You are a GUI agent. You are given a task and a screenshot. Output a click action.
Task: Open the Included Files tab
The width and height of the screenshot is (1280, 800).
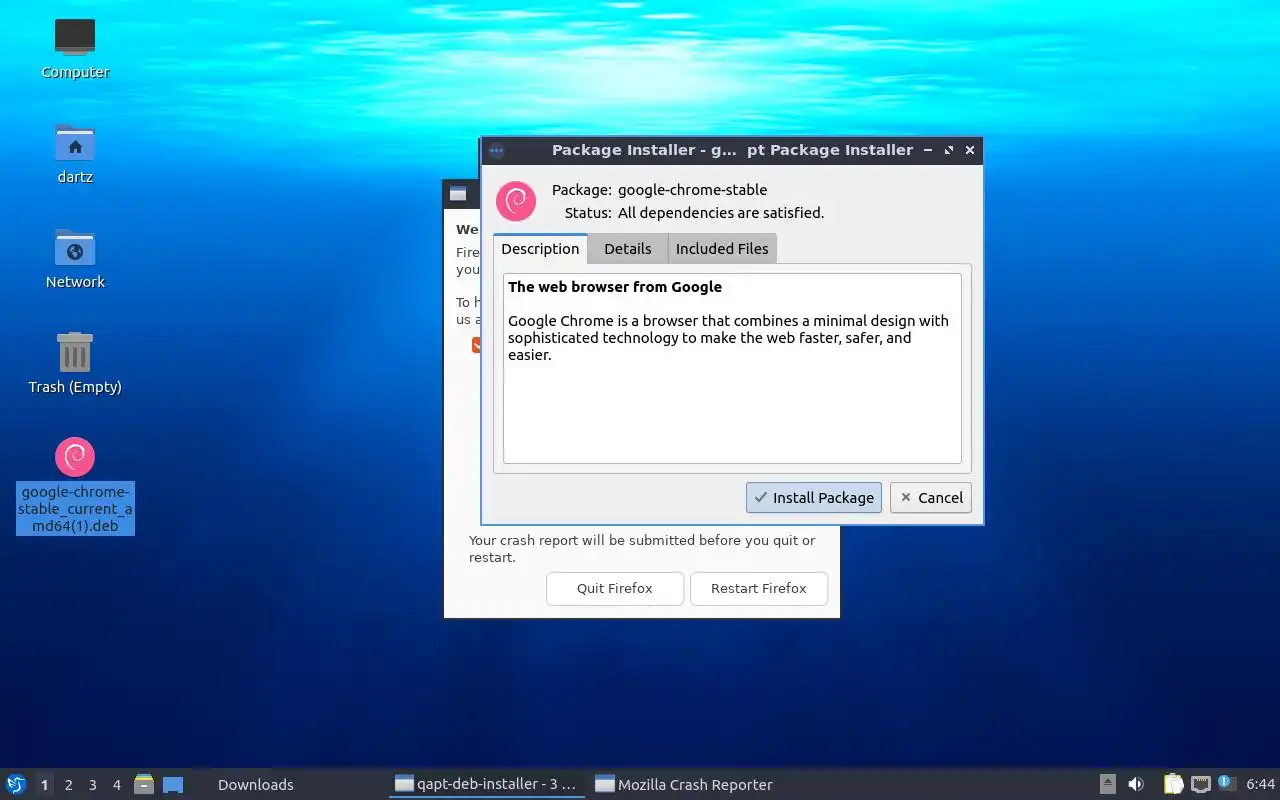[722, 249]
